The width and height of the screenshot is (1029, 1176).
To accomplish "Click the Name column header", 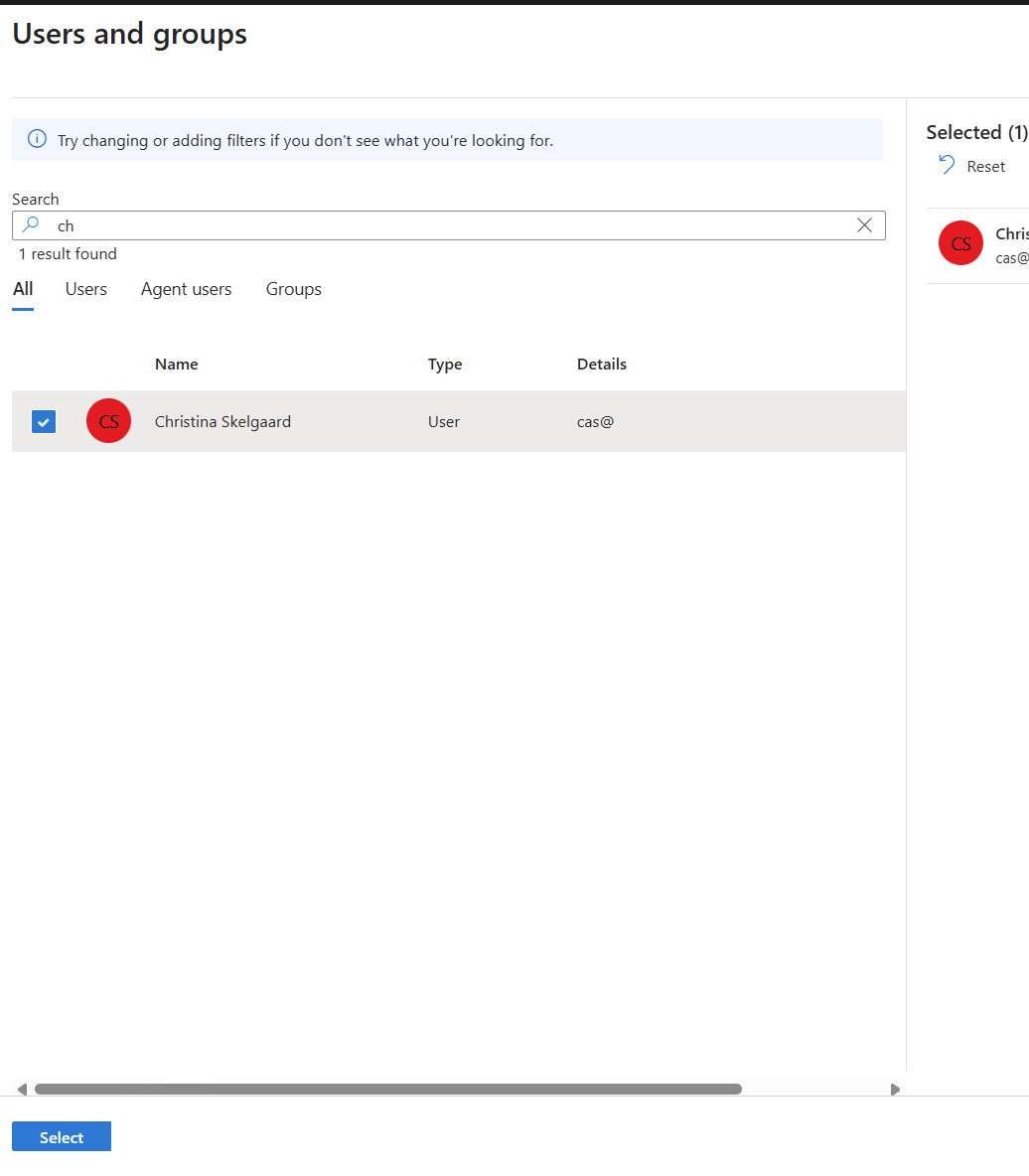I will 176,364.
